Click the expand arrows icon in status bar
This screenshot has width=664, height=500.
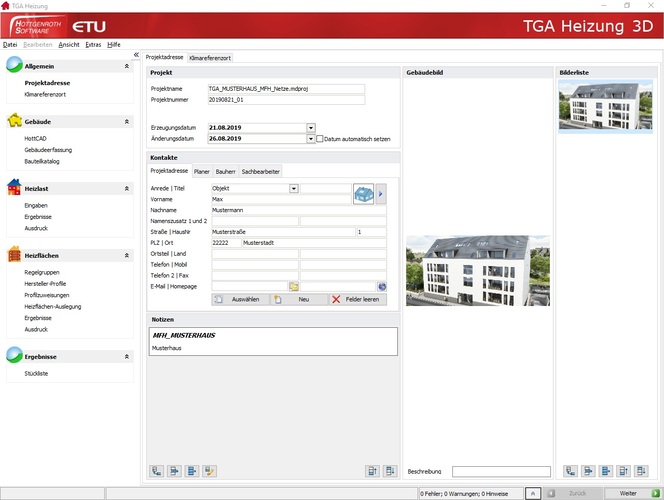point(533,493)
